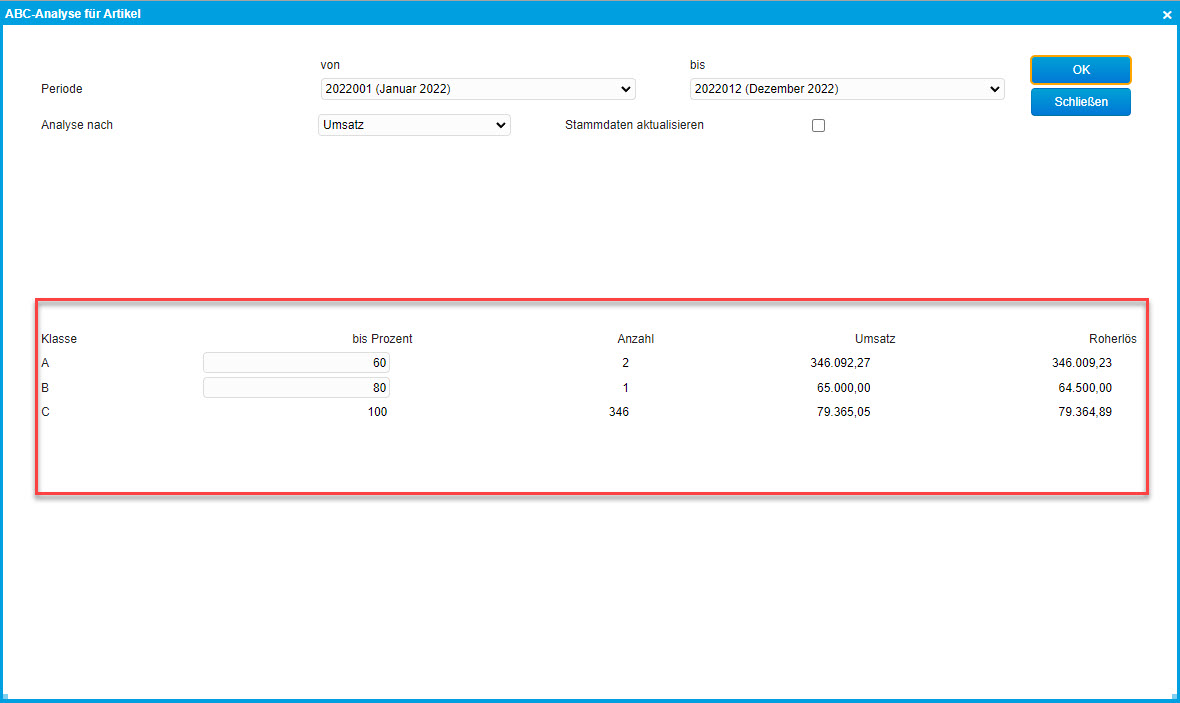Select the Roherlös column header
Image resolution: width=1180 pixels, height=703 pixels.
coord(1112,339)
